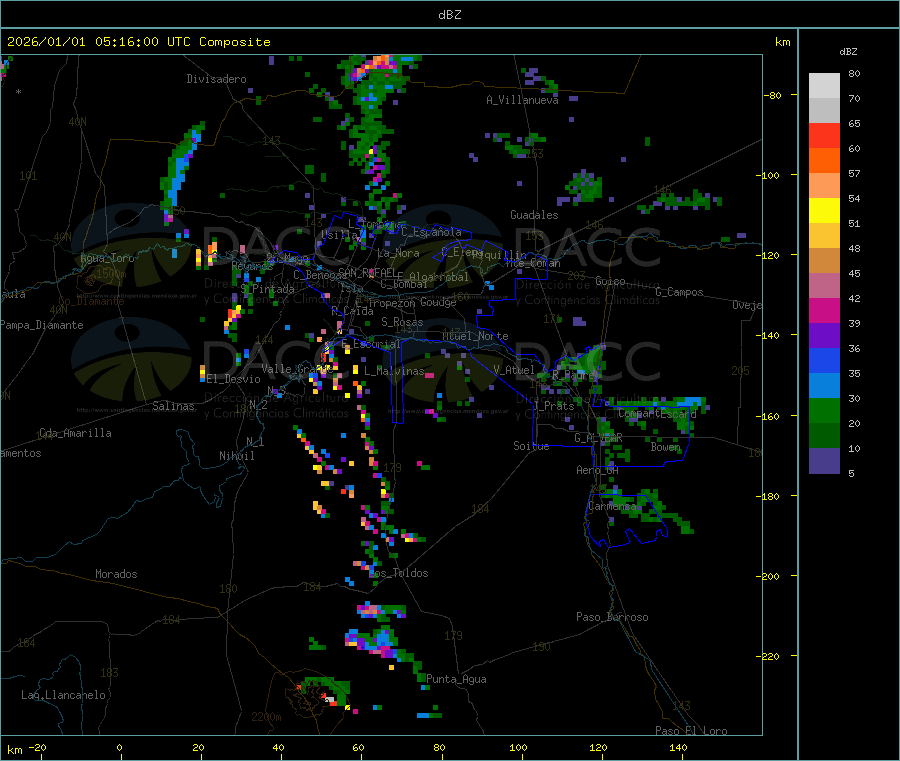
Task: Click the Los_Toldos label
Action: coord(398,573)
